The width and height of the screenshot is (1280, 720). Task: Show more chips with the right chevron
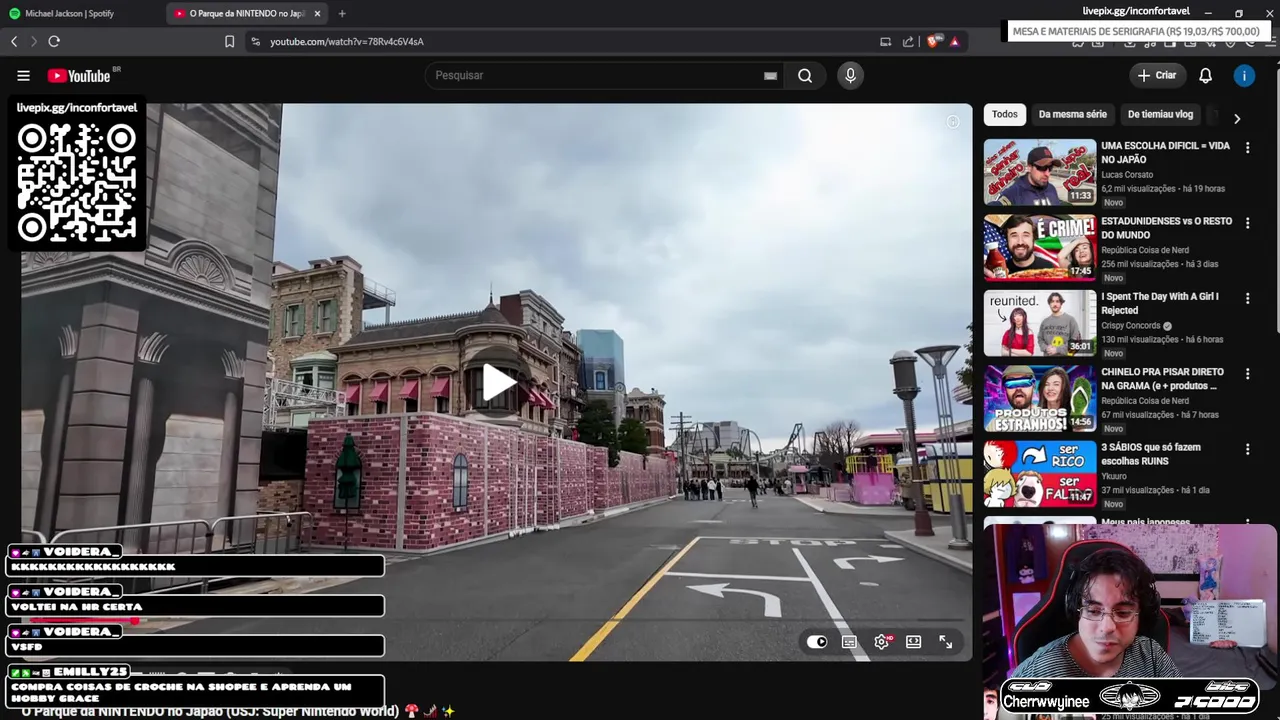[1237, 118]
